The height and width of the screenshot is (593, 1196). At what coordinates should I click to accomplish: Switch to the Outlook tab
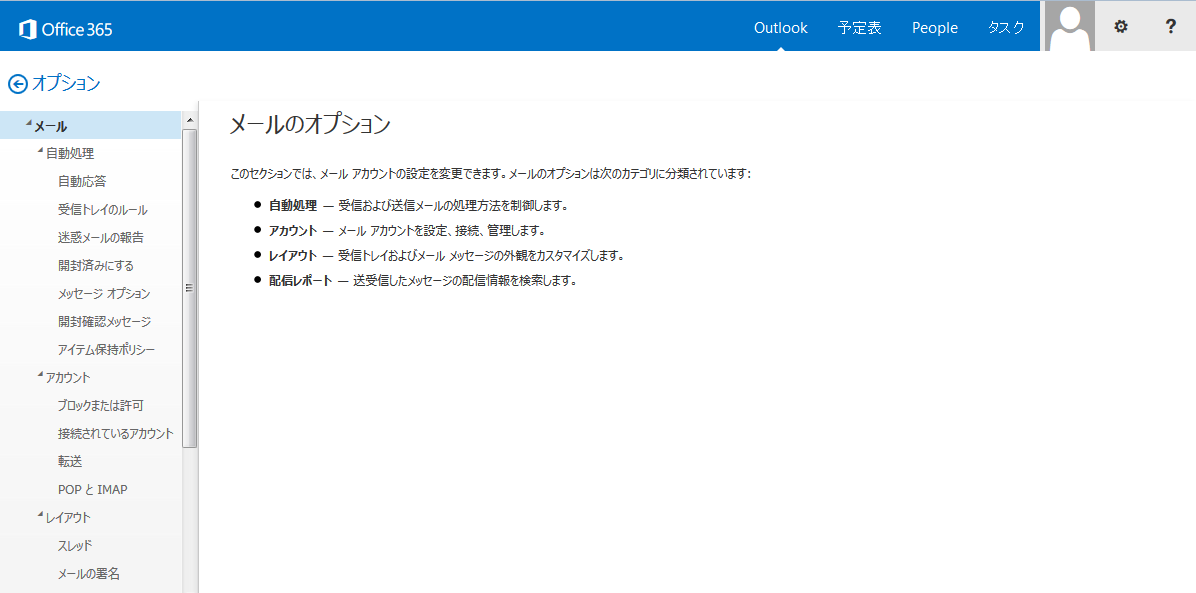click(780, 27)
